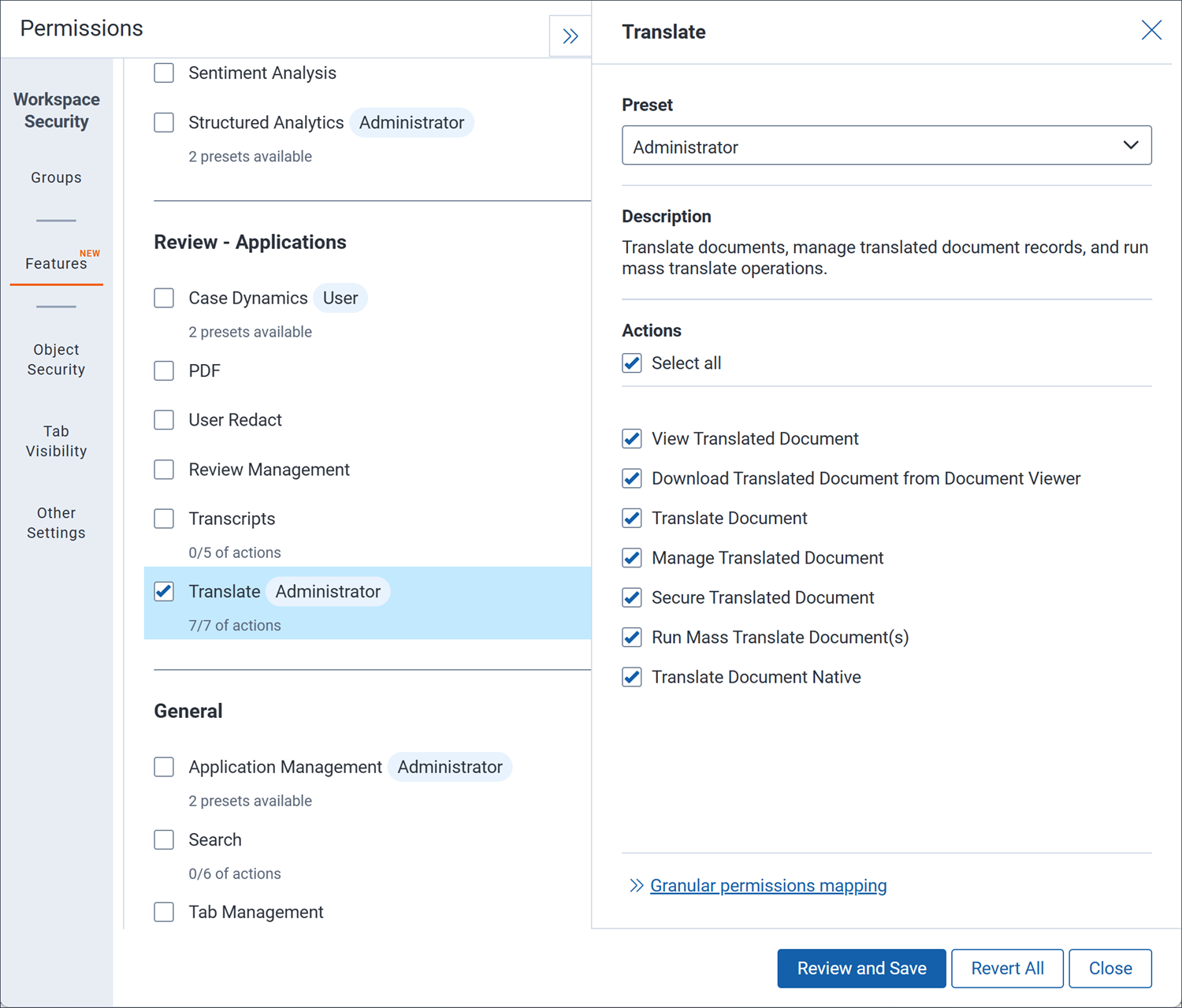Image resolution: width=1182 pixels, height=1008 pixels.
Task: Disable Translate Document Native action
Action: [x=632, y=677]
